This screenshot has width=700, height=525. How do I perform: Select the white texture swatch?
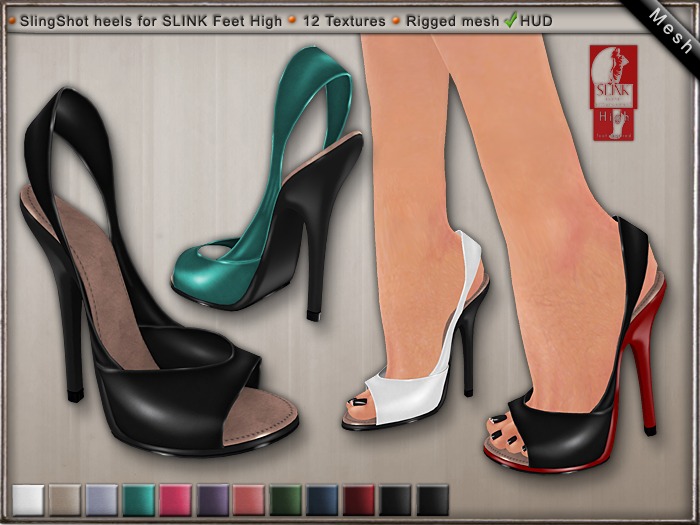[x=28, y=500]
